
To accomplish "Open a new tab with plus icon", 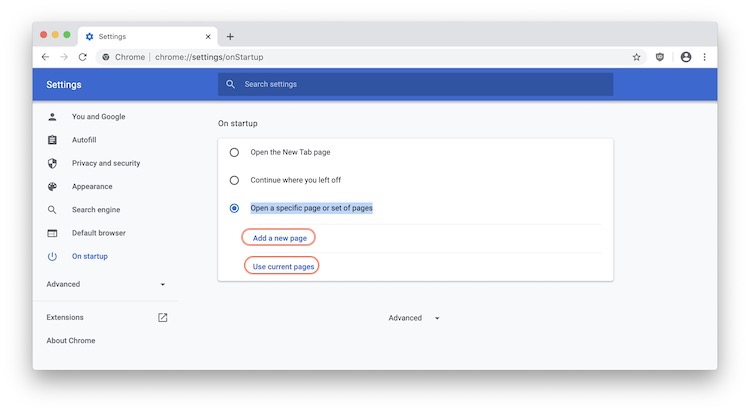I will 230,36.
